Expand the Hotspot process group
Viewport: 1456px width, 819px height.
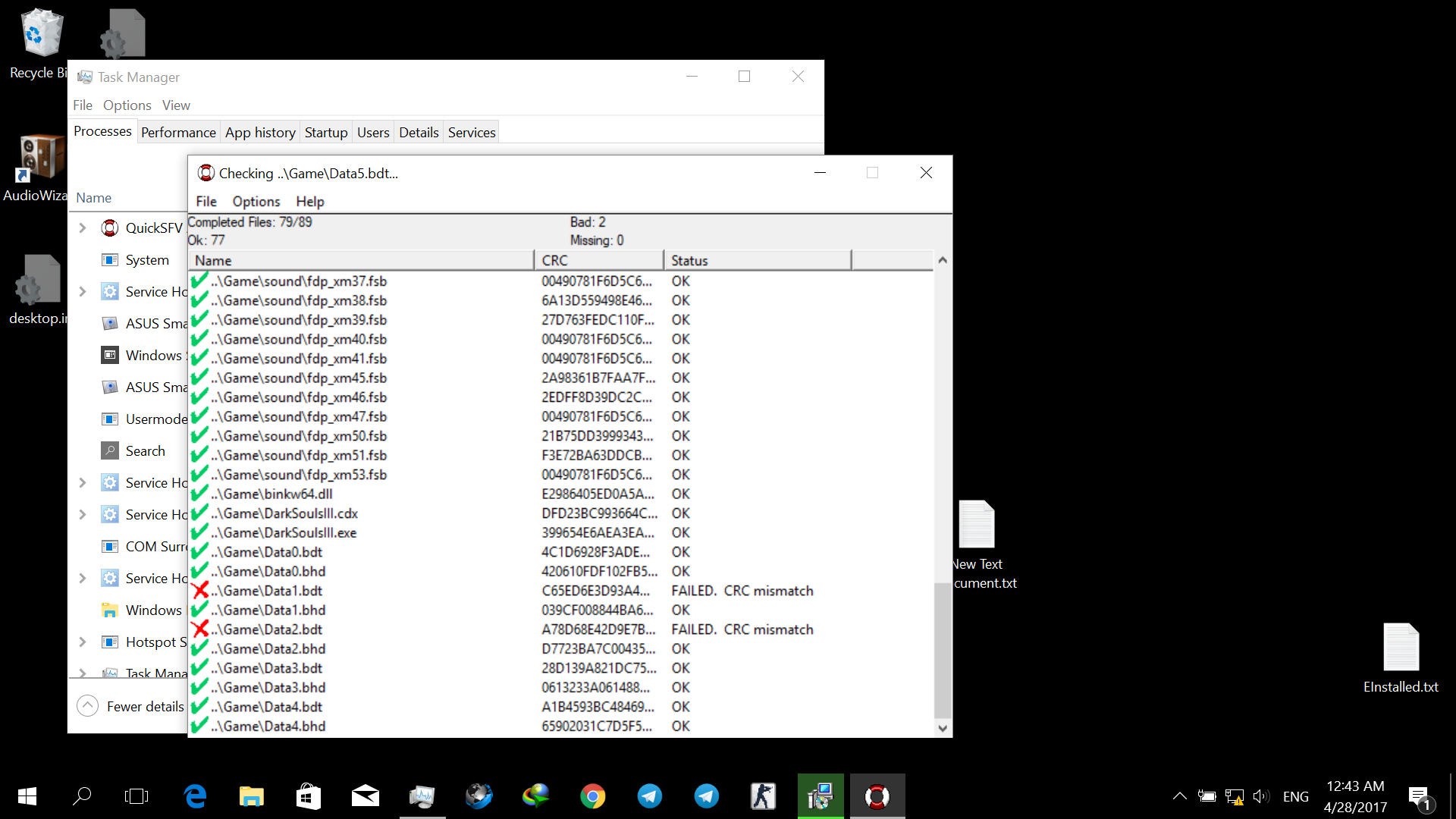[x=83, y=642]
